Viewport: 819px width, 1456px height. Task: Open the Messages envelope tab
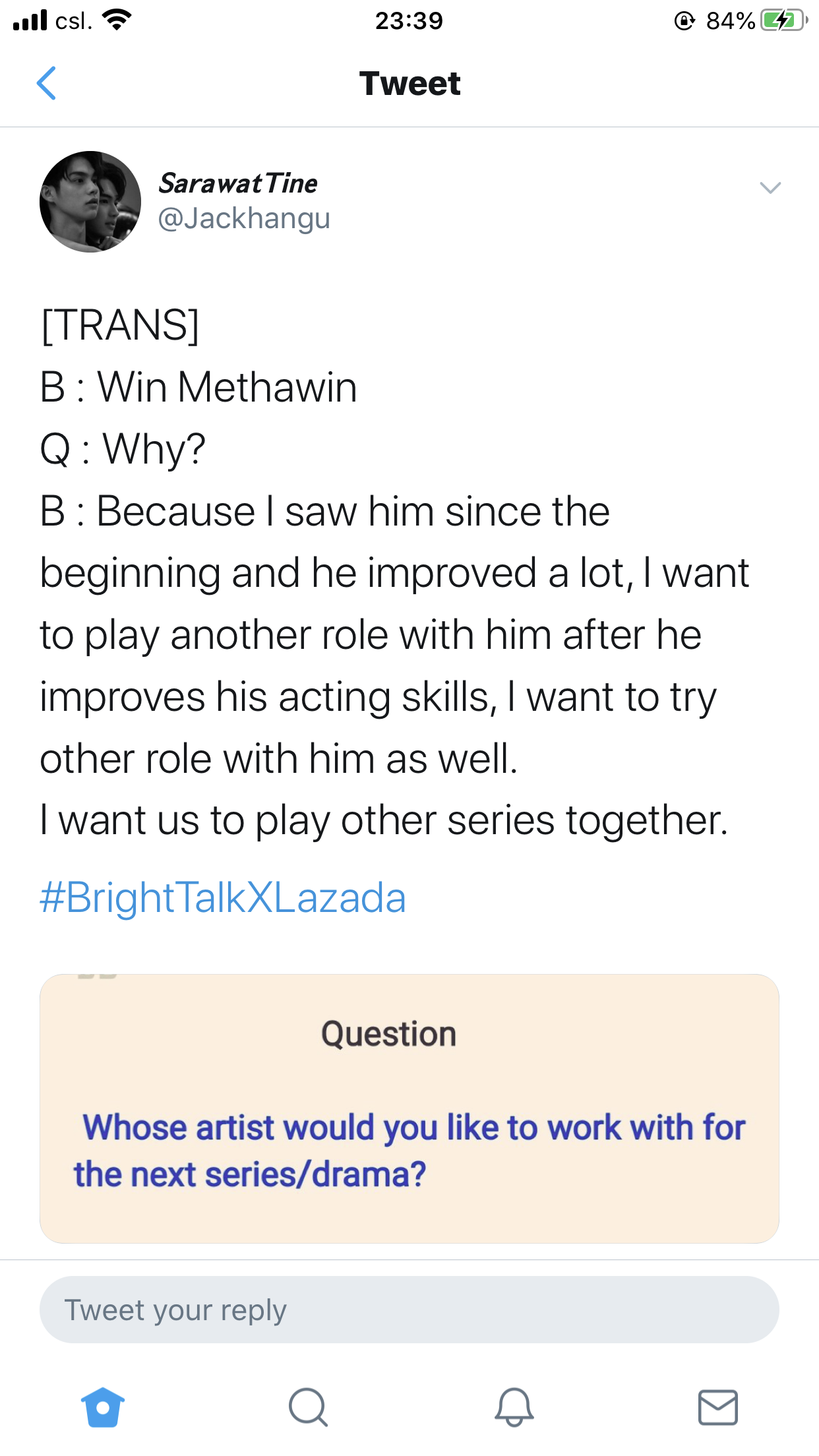pyautogui.click(x=718, y=1407)
